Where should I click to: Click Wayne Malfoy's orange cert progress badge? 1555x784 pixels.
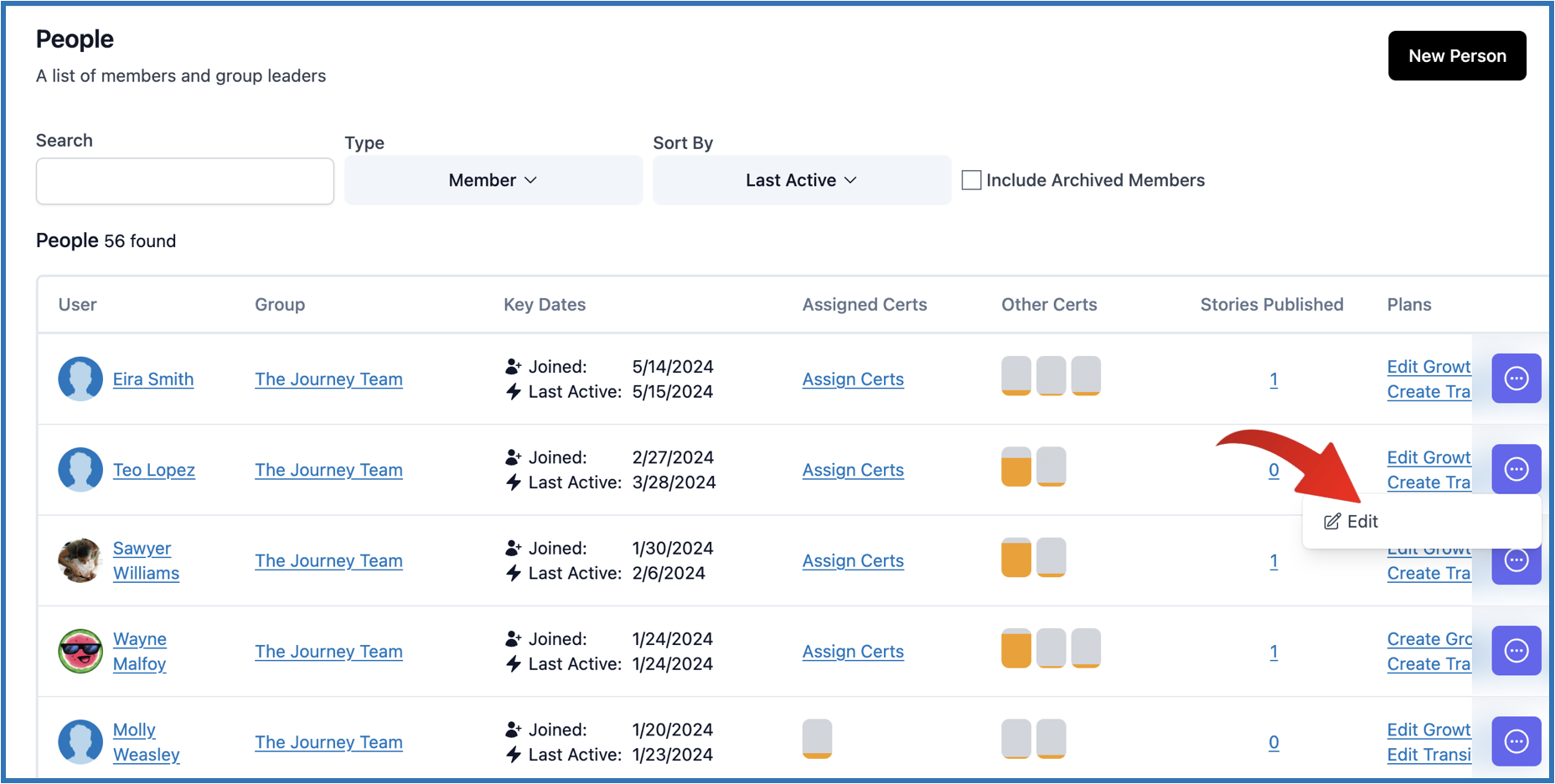tap(1015, 648)
